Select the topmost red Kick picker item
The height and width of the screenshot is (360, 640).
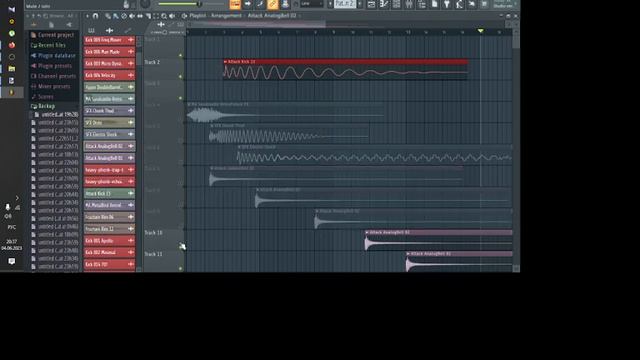[x=109, y=40]
